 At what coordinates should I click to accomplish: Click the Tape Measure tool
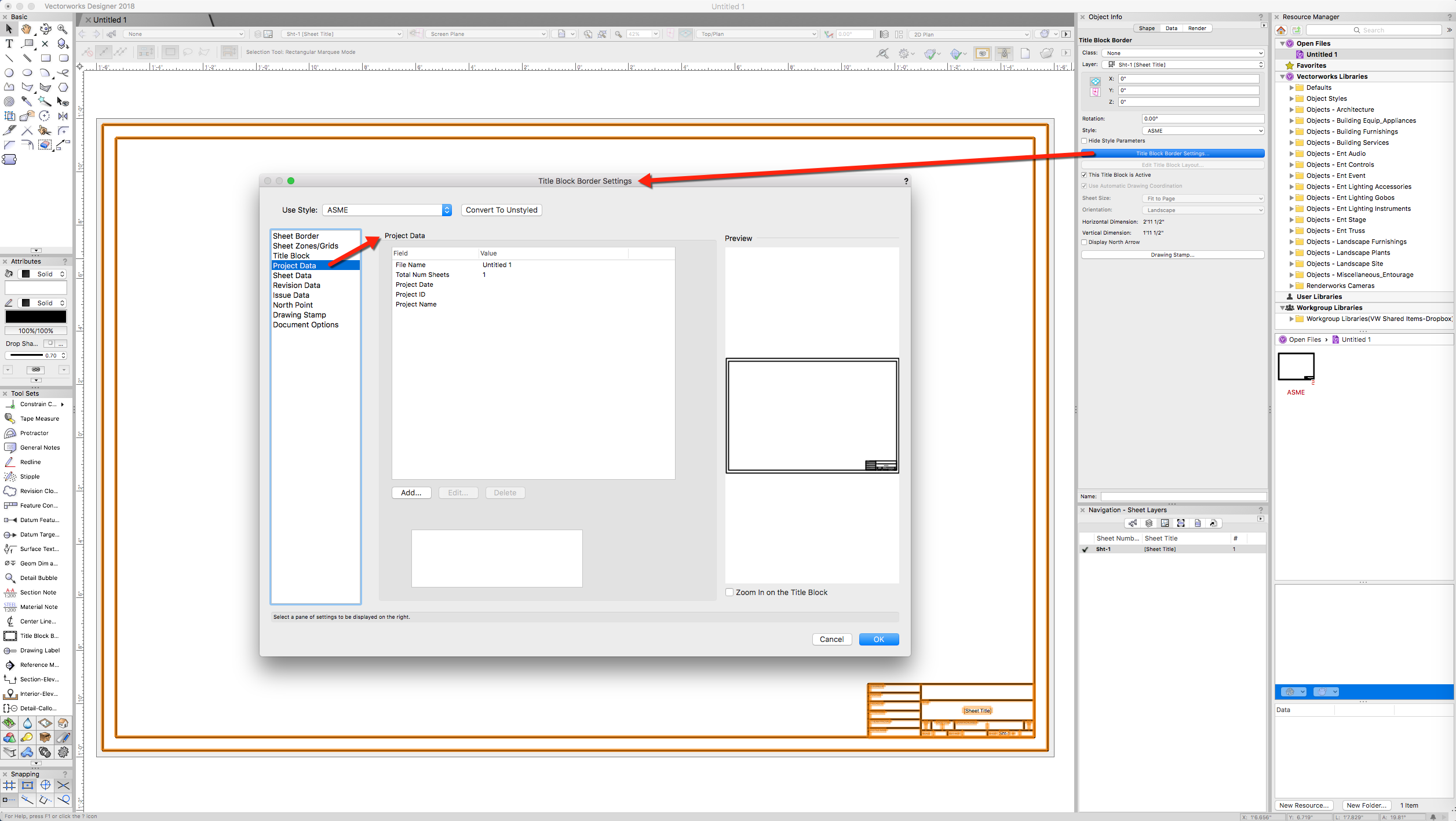click(39, 418)
